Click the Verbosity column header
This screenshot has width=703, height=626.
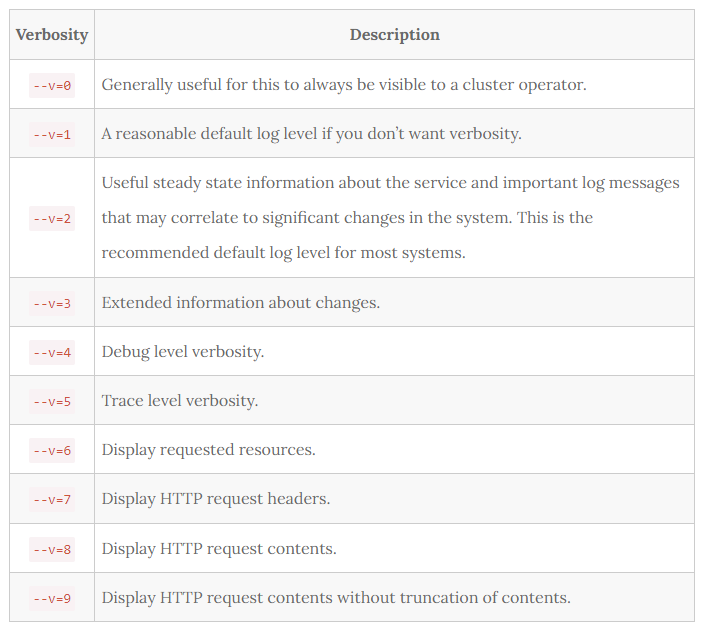point(52,35)
